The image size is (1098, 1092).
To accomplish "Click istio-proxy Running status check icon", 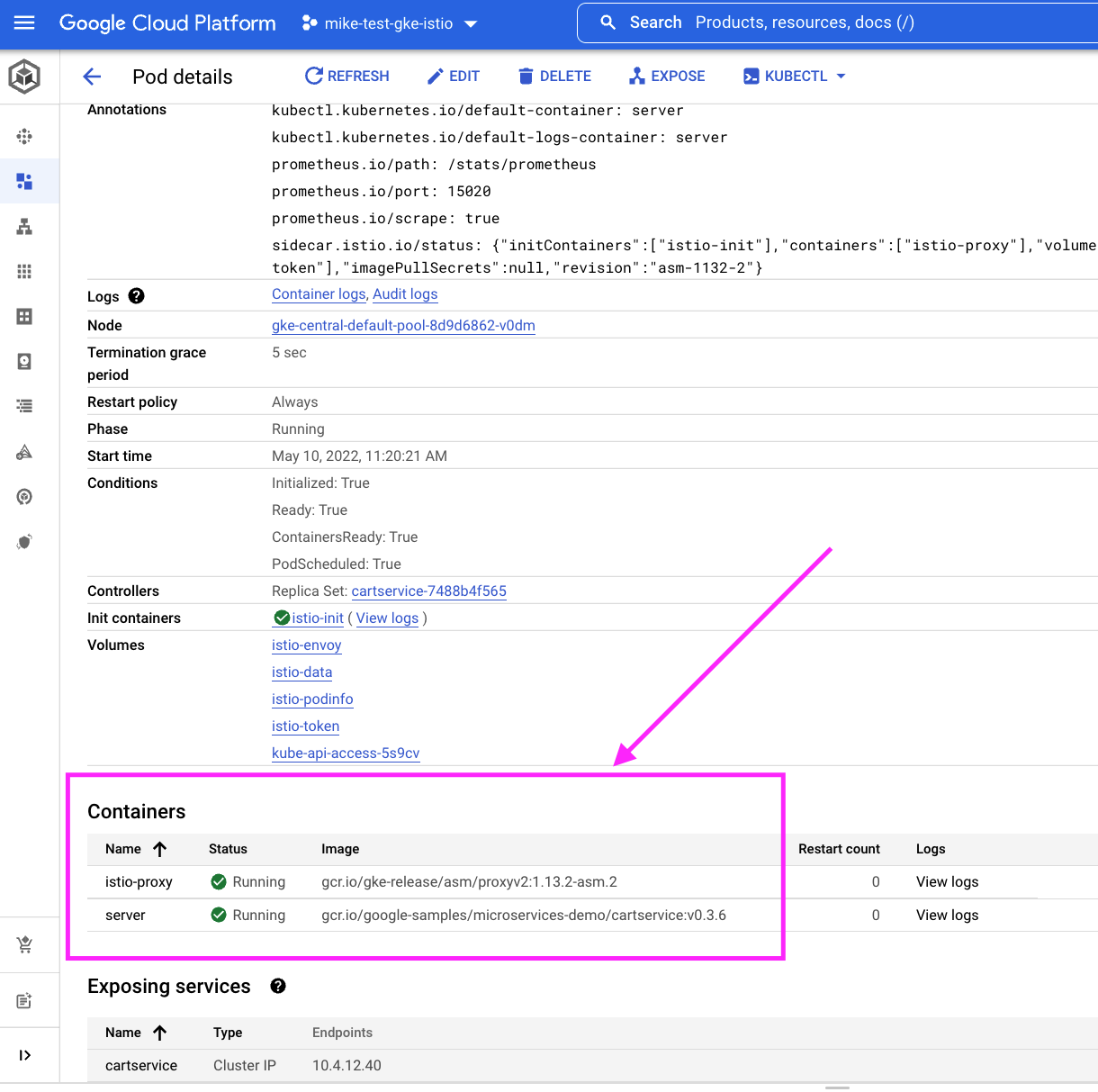I will [x=219, y=882].
